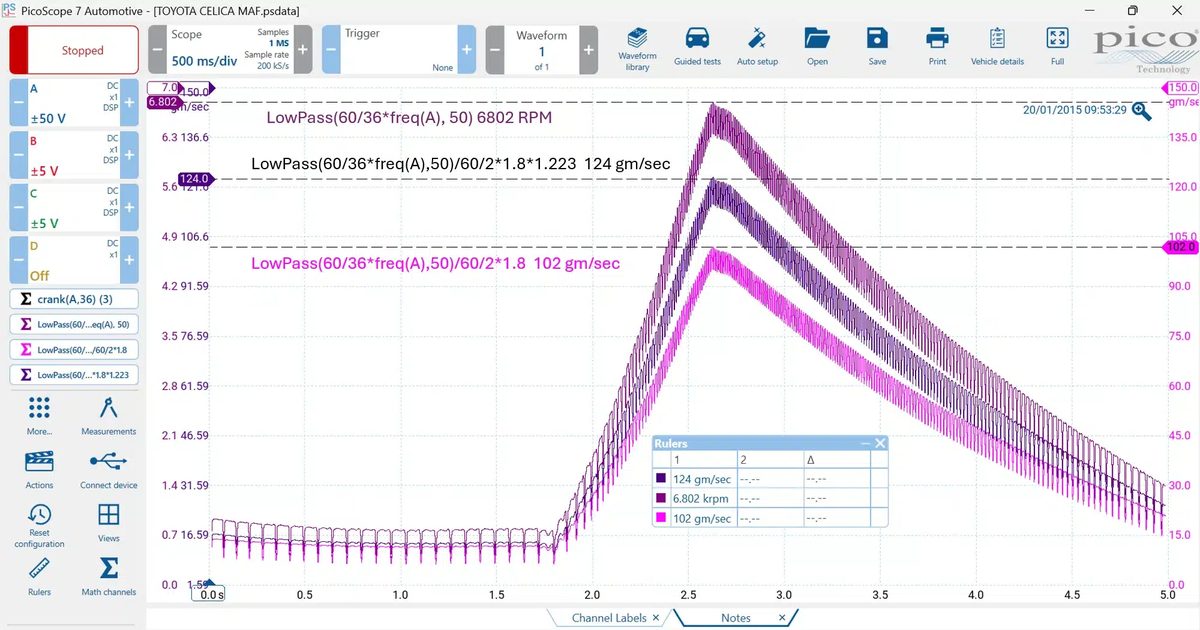
Task: Click the 150.0 right axis marker
Action: coord(1181,88)
